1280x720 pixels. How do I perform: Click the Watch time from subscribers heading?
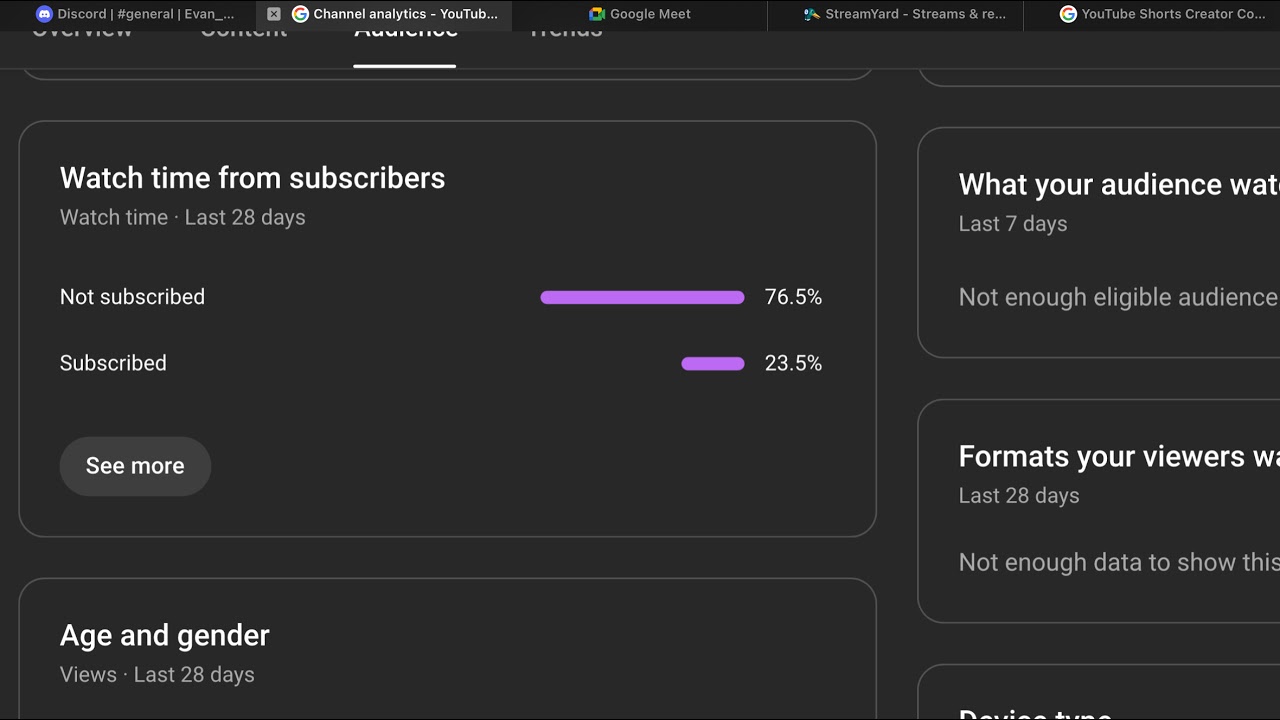(x=252, y=178)
